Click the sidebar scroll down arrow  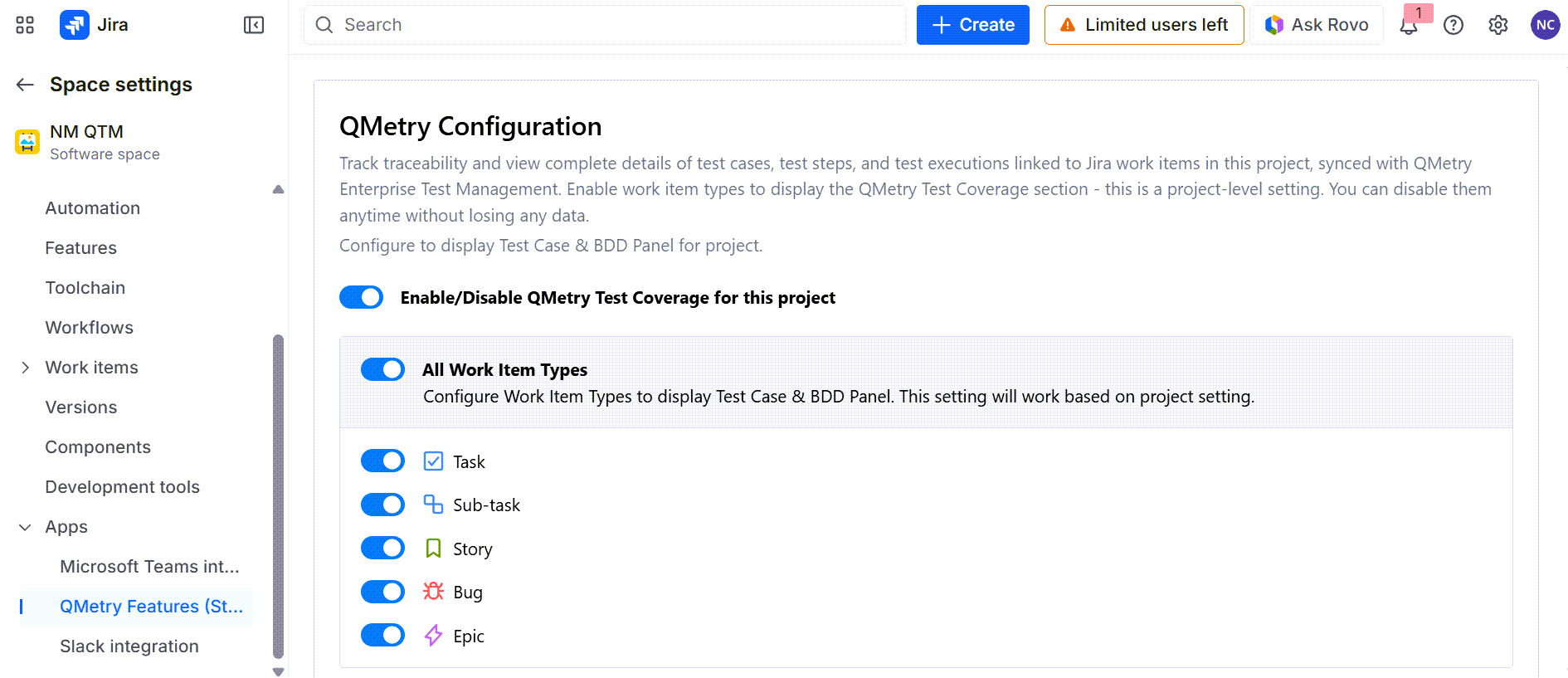click(x=278, y=671)
